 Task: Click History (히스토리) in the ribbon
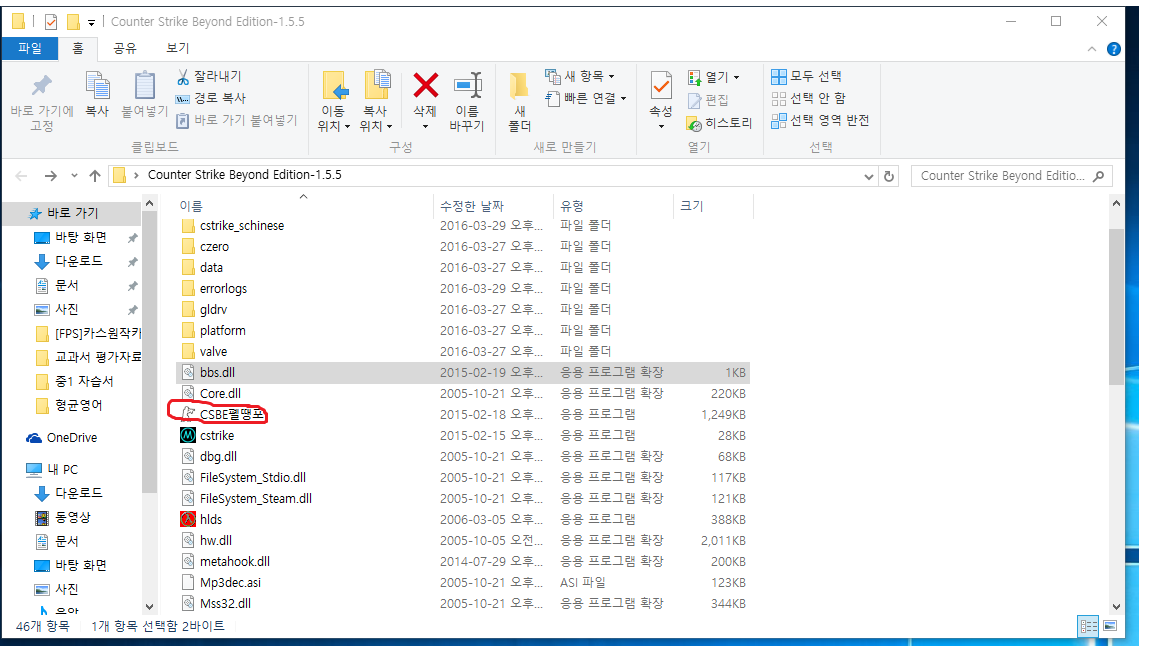719,123
